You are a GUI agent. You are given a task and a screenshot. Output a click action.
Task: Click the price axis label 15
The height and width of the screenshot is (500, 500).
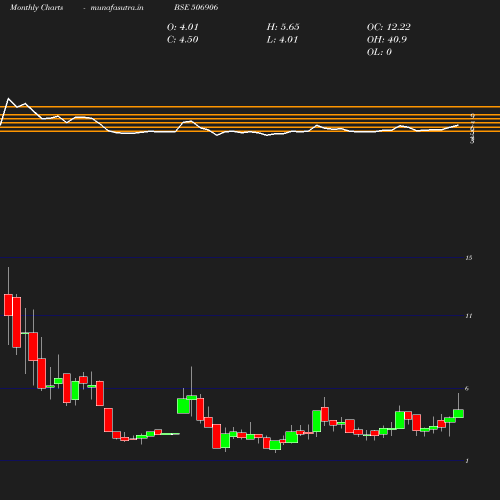469,258
